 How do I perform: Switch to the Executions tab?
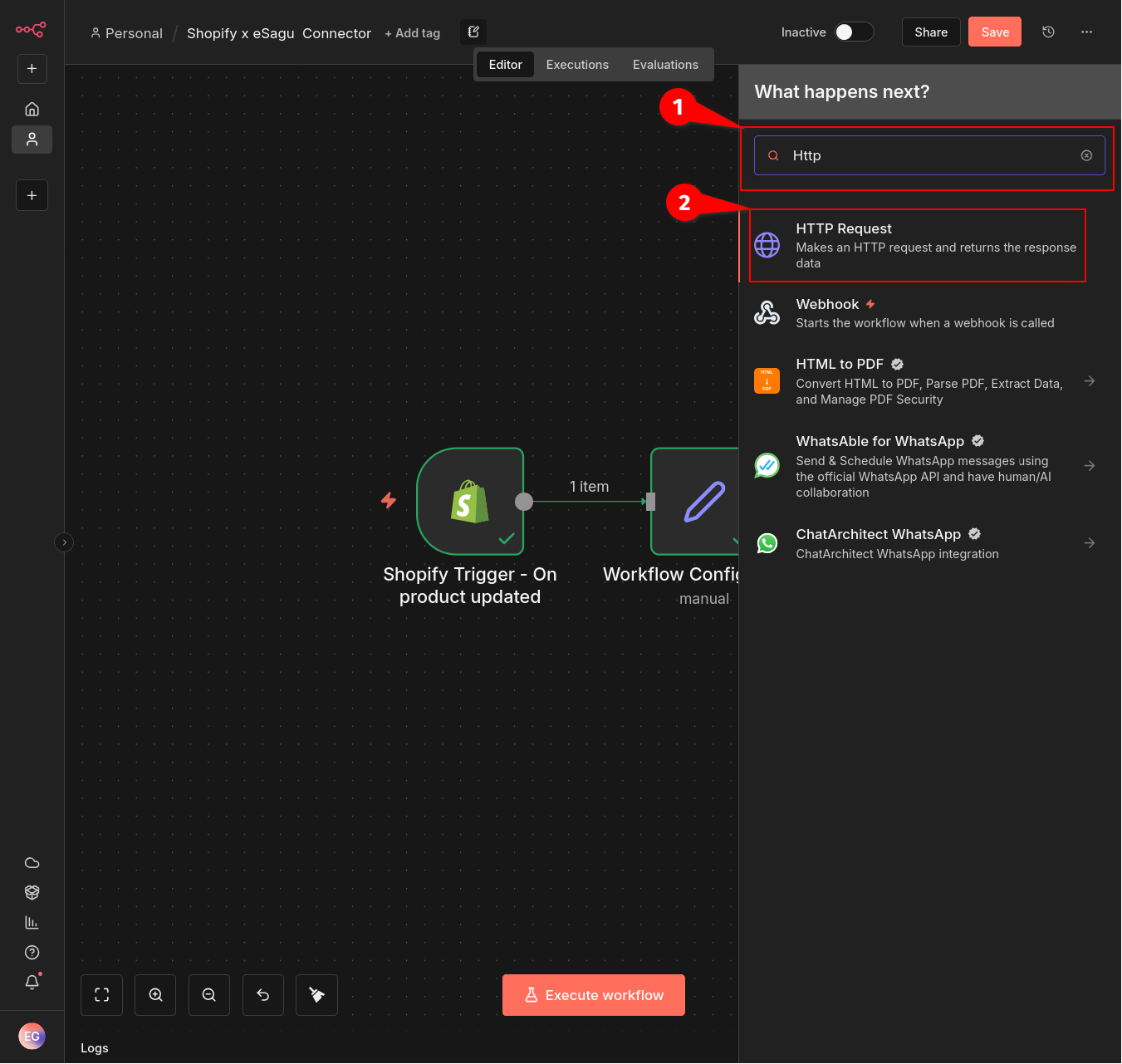click(577, 65)
